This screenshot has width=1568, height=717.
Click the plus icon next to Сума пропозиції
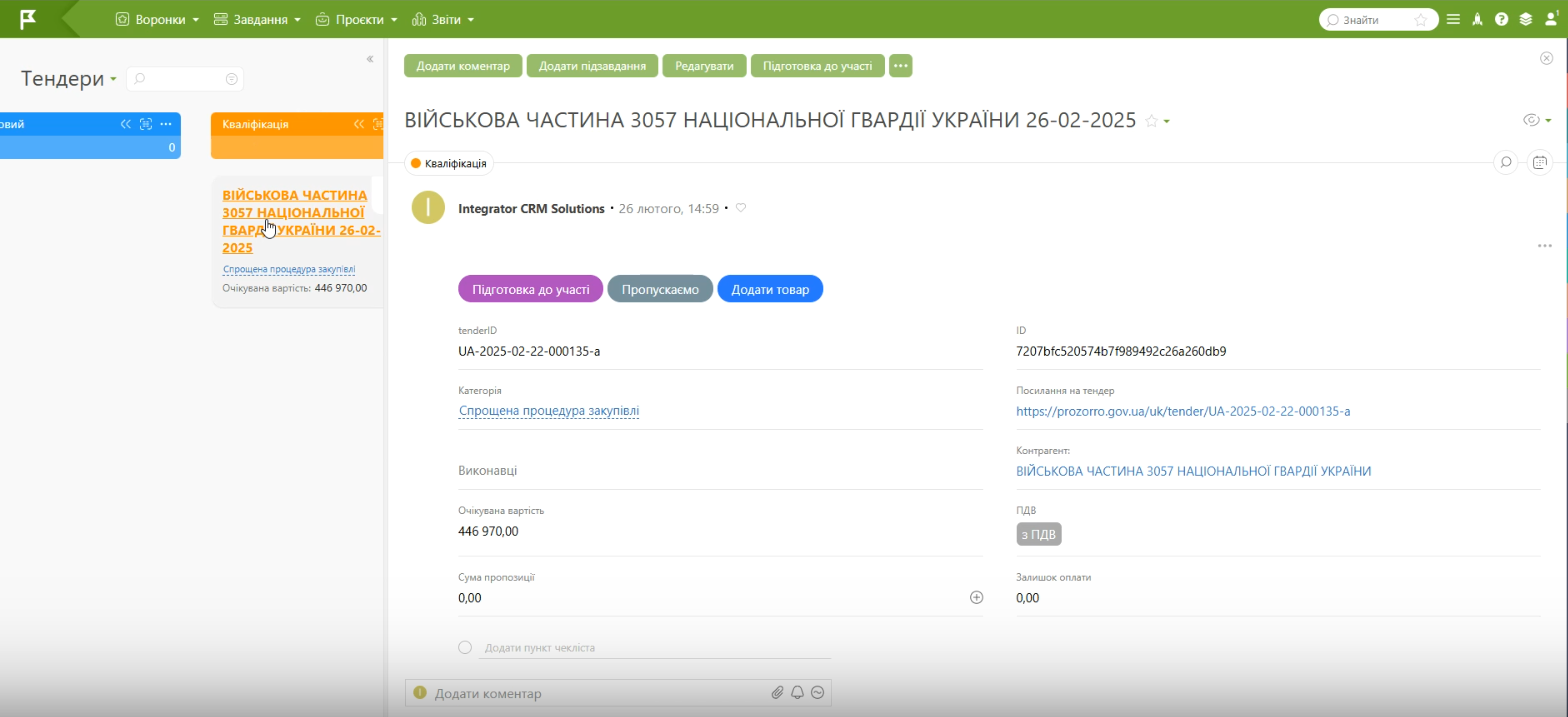tap(976, 597)
